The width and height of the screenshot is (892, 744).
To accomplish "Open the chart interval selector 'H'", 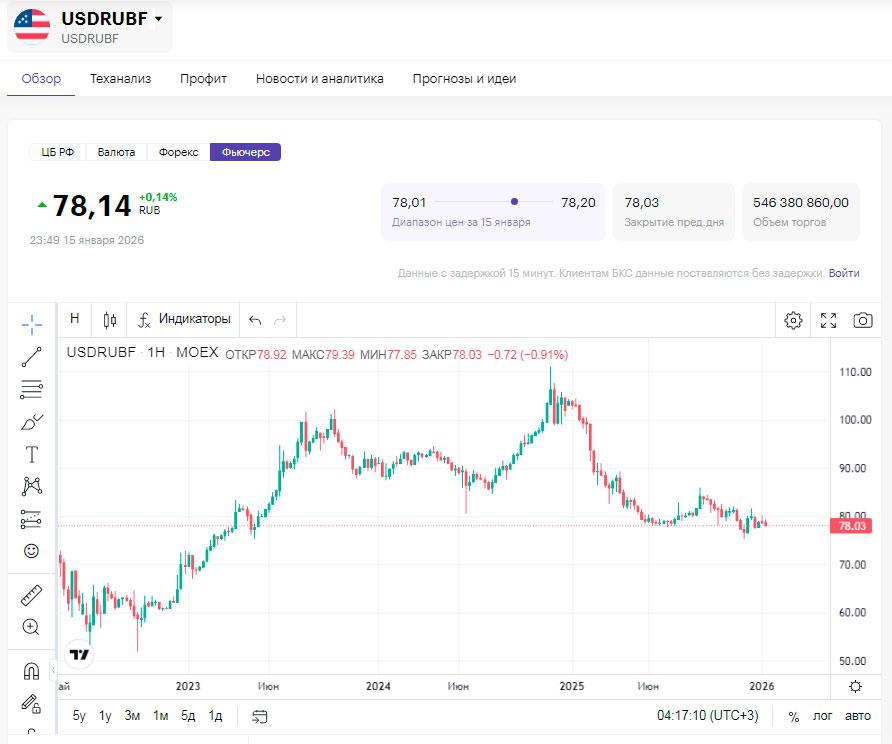I will [x=74, y=319].
